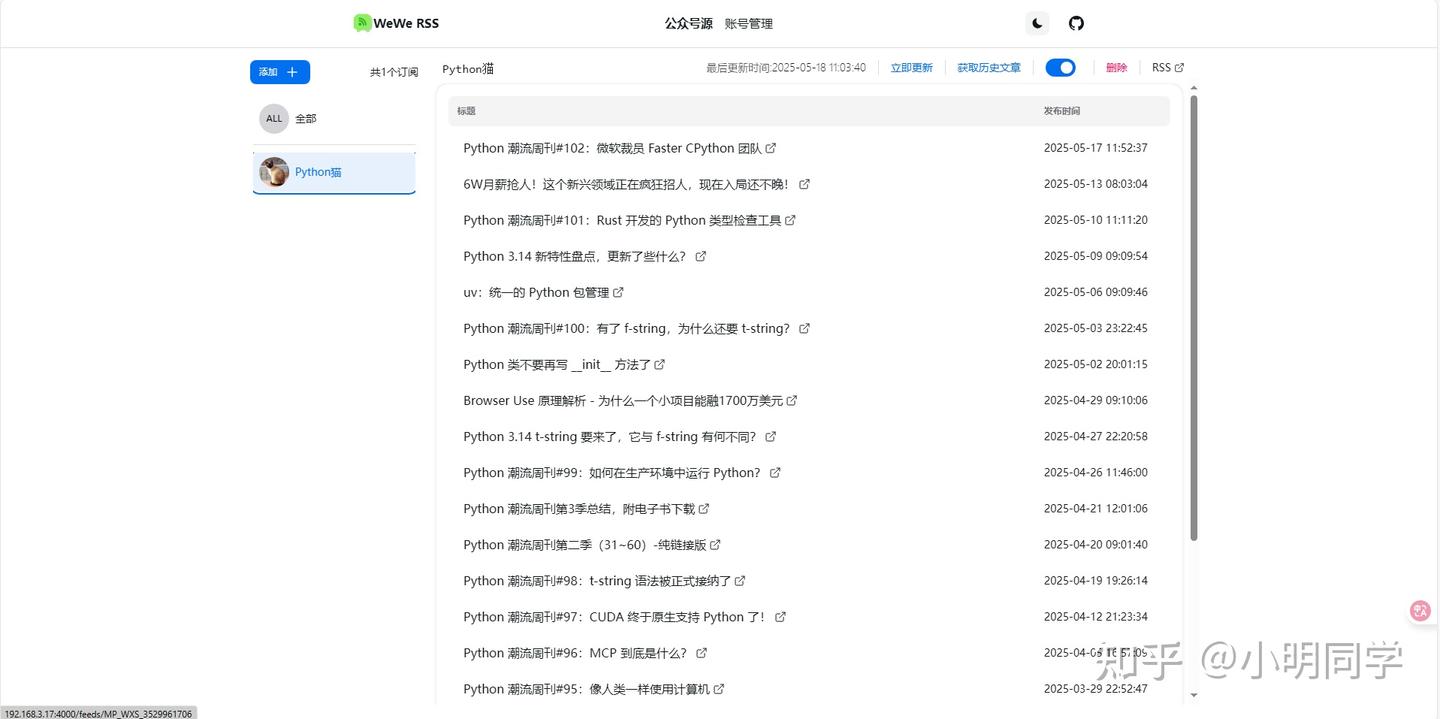Image resolution: width=1440 pixels, height=719 pixels.
Task: Switch to the 账号管理 tab
Action: click(749, 23)
